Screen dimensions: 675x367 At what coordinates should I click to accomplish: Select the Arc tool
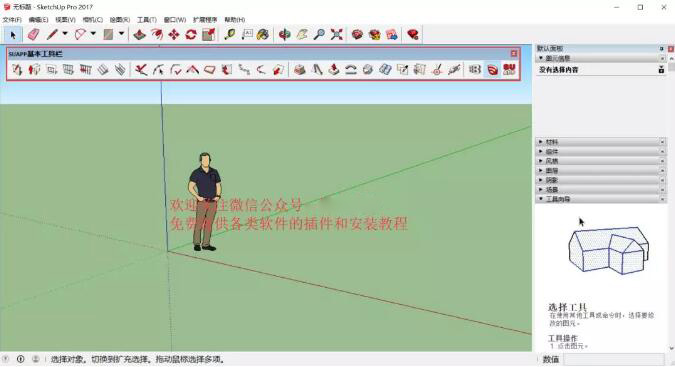coord(80,34)
